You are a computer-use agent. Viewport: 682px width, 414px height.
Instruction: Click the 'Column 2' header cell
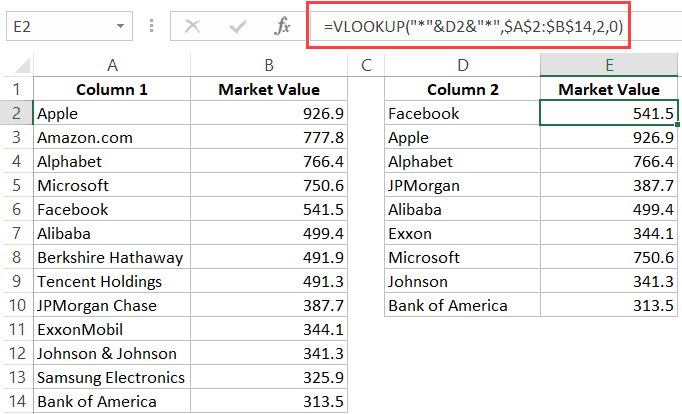click(x=462, y=89)
